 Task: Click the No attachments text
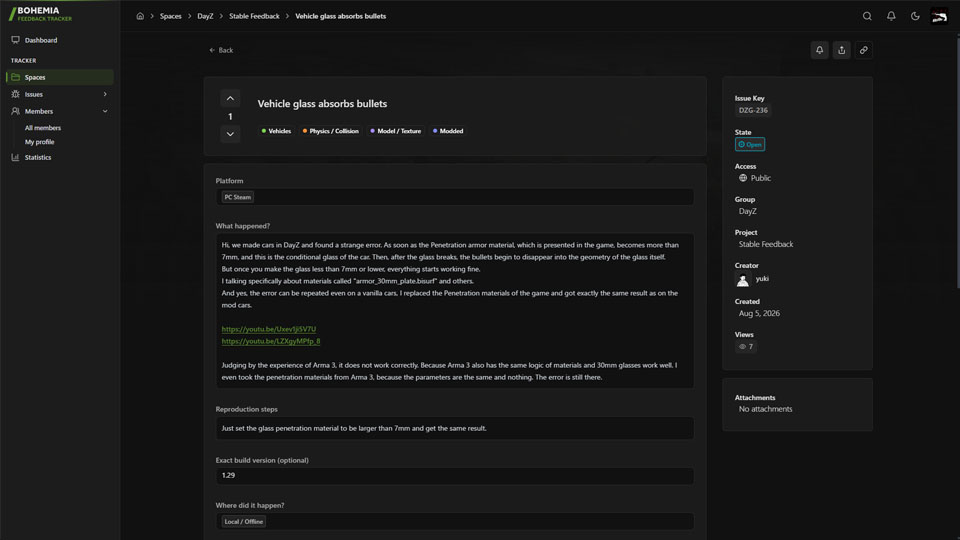(765, 409)
